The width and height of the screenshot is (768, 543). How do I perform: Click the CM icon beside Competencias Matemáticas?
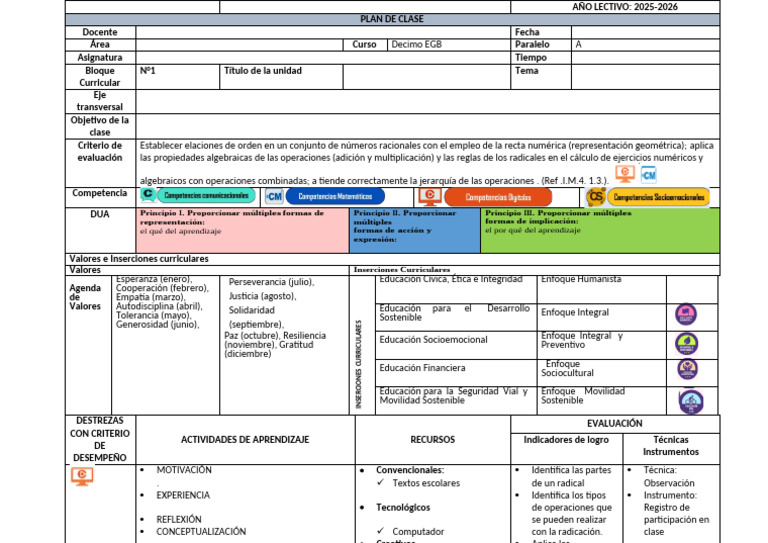274,196
